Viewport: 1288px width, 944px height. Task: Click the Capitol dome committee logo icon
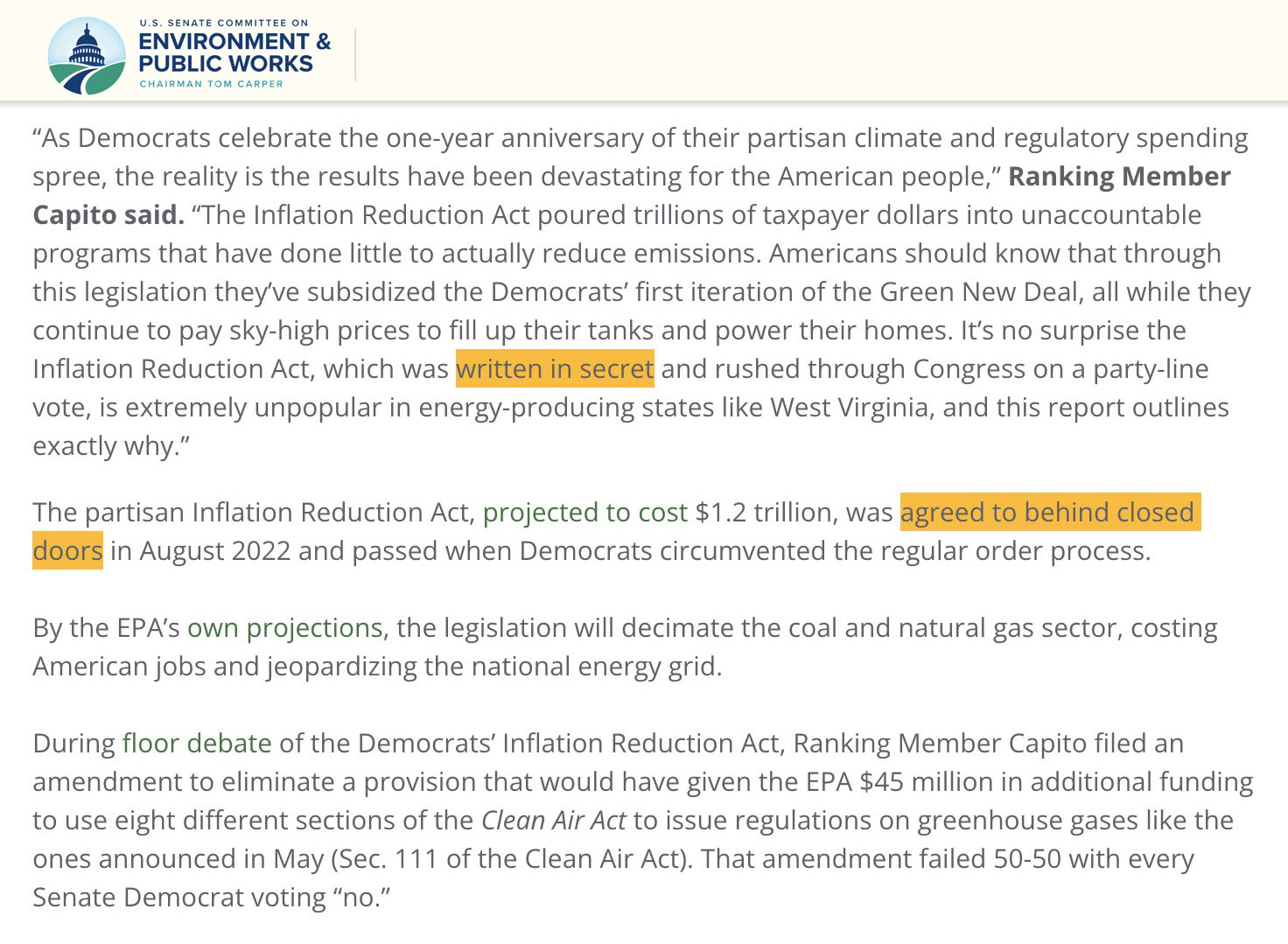click(87, 56)
